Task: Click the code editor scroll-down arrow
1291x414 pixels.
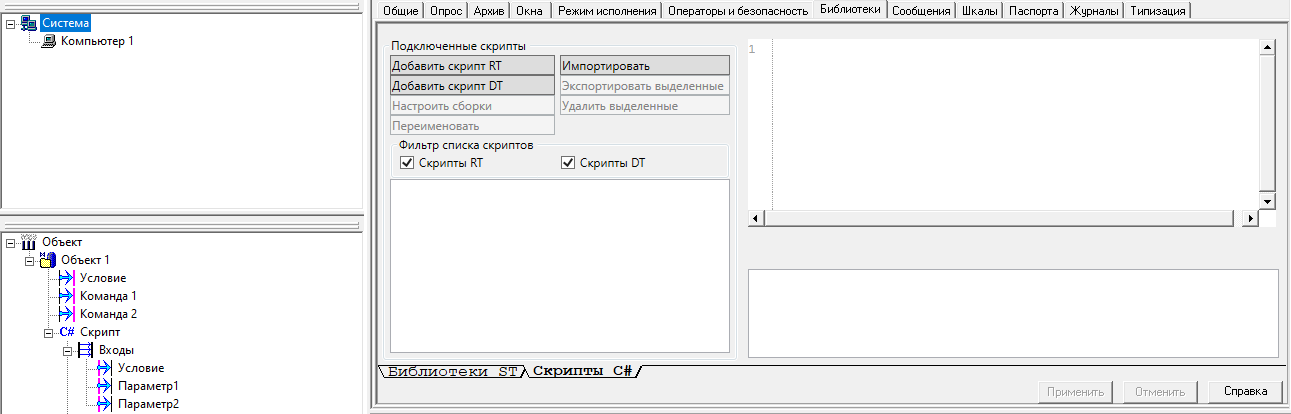Action: click(x=1267, y=201)
